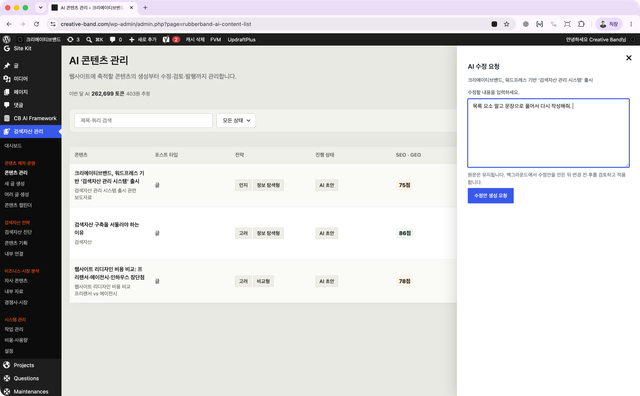Open FVM in admin bar

216,40
